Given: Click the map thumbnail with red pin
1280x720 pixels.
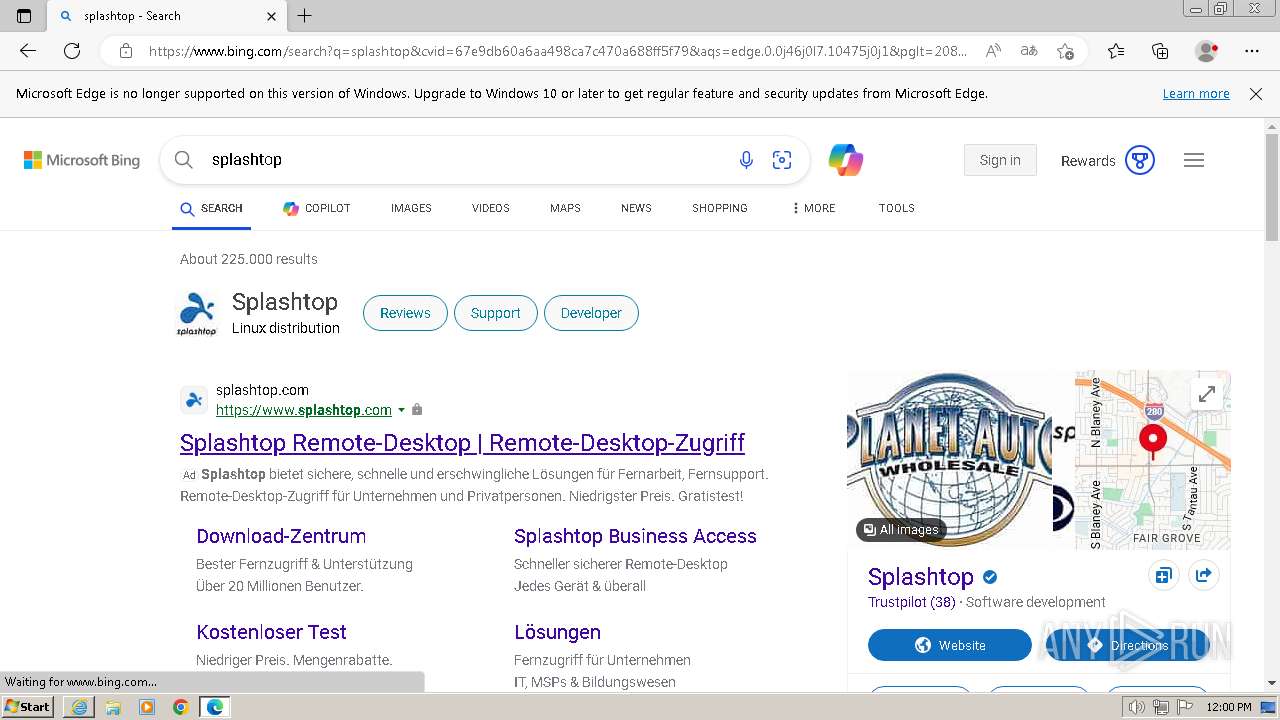Looking at the screenshot, I should [1152, 460].
